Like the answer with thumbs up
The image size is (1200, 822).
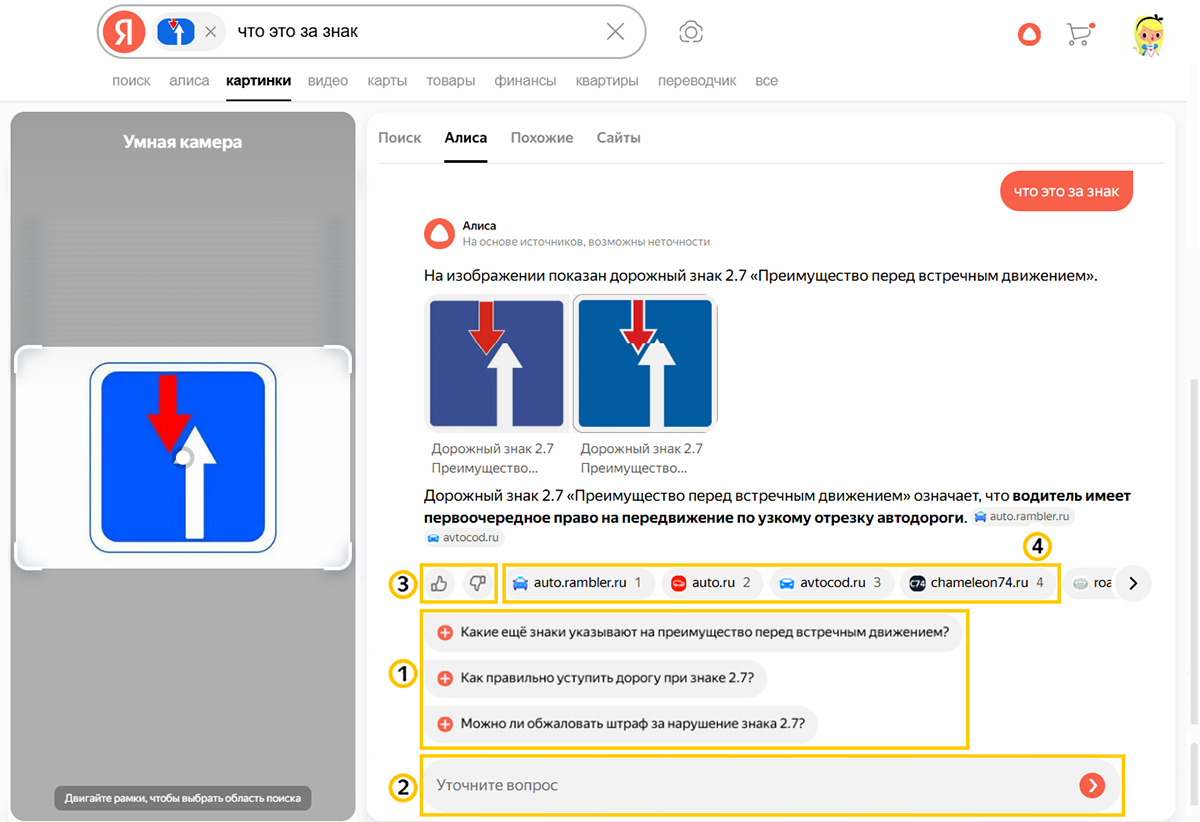[x=439, y=583]
